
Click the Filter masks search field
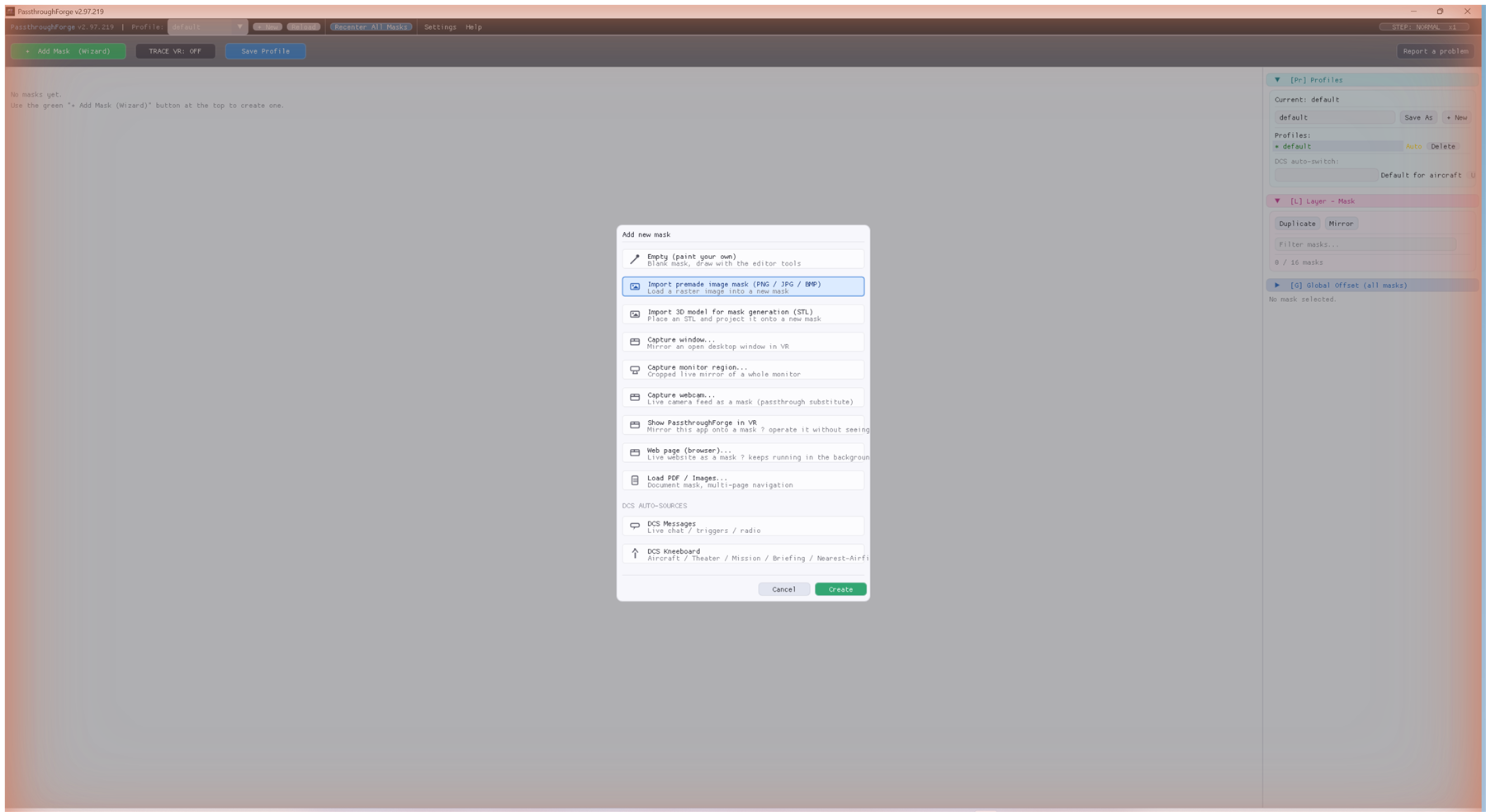point(1365,244)
